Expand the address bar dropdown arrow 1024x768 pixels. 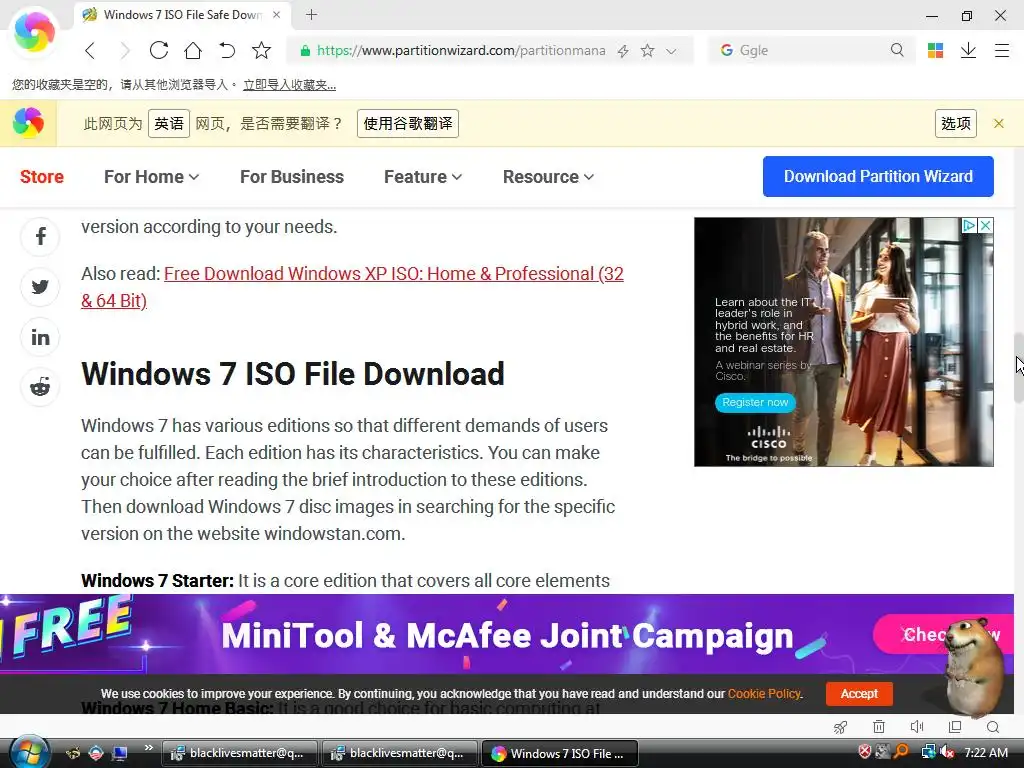pyautogui.click(x=671, y=51)
